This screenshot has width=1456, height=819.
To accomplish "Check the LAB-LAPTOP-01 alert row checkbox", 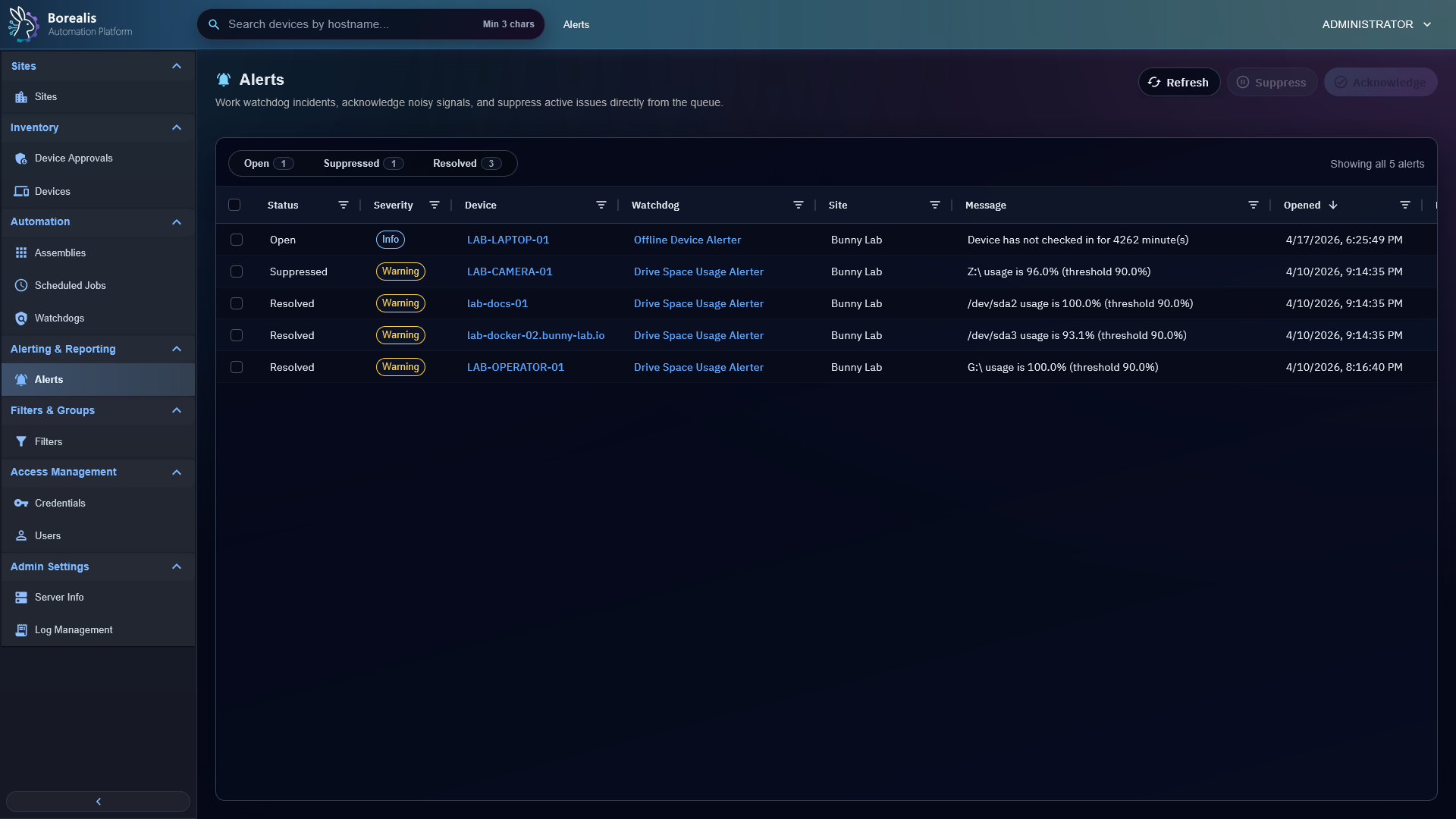I will pyautogui.click(x=237, y=240).
